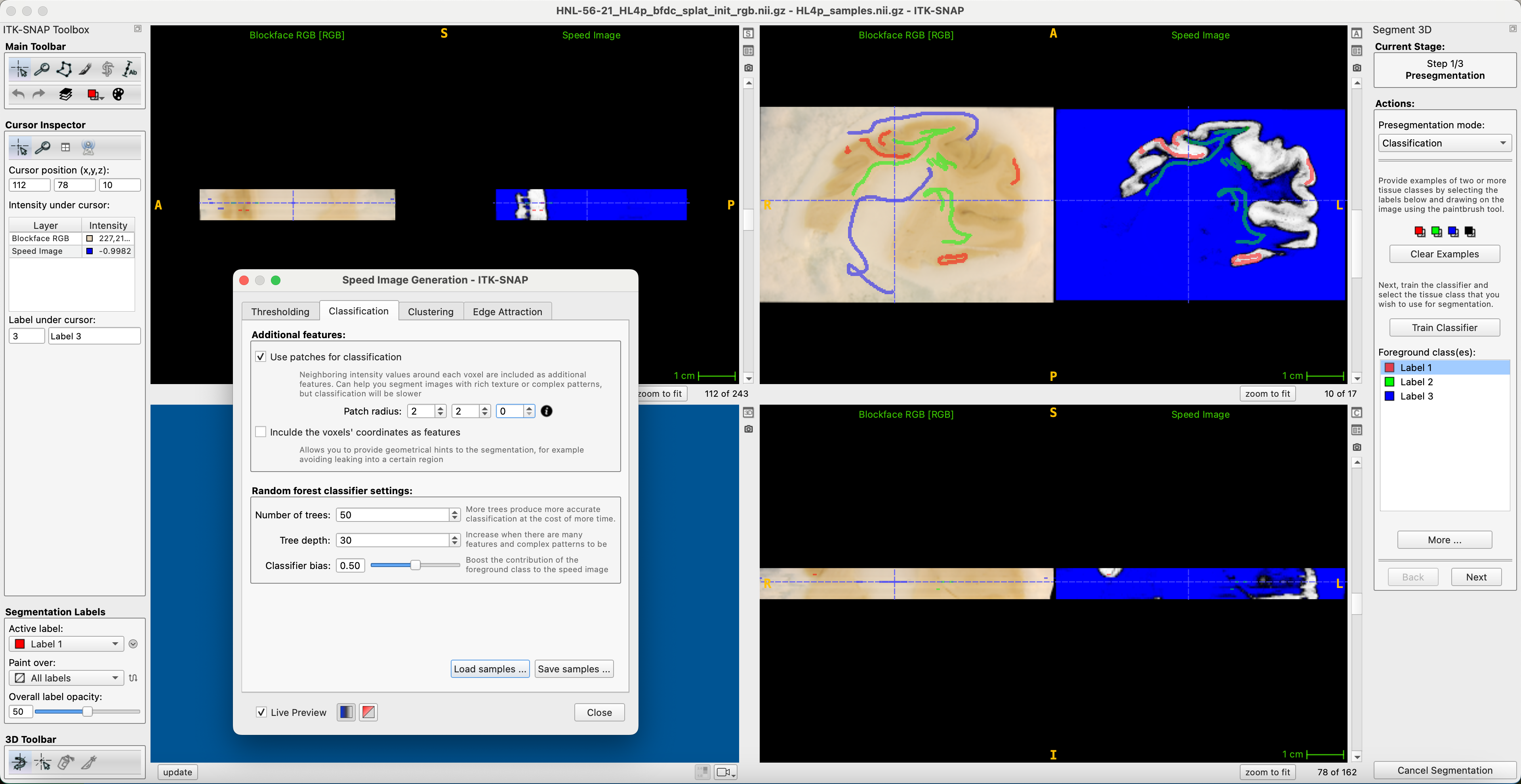Toggle blue speed image overlay display button

pyautogui.click(x=346, y=713)
